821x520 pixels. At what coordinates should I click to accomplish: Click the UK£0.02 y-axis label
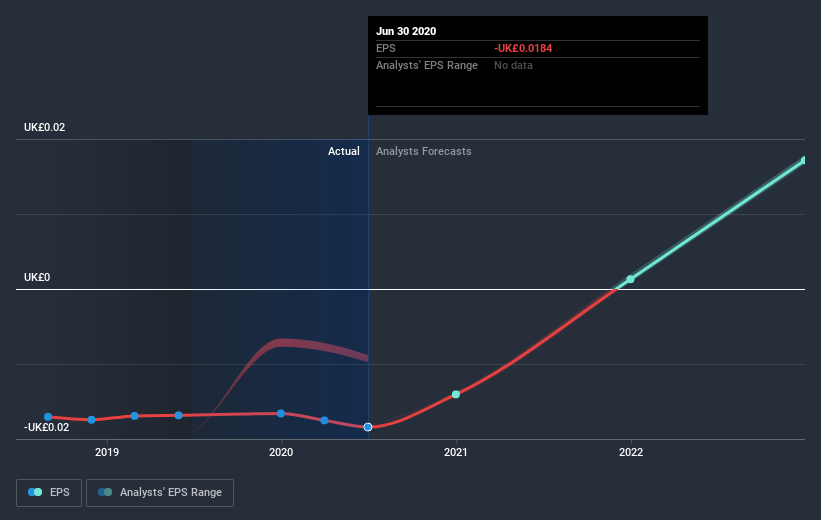coord(45,127)
